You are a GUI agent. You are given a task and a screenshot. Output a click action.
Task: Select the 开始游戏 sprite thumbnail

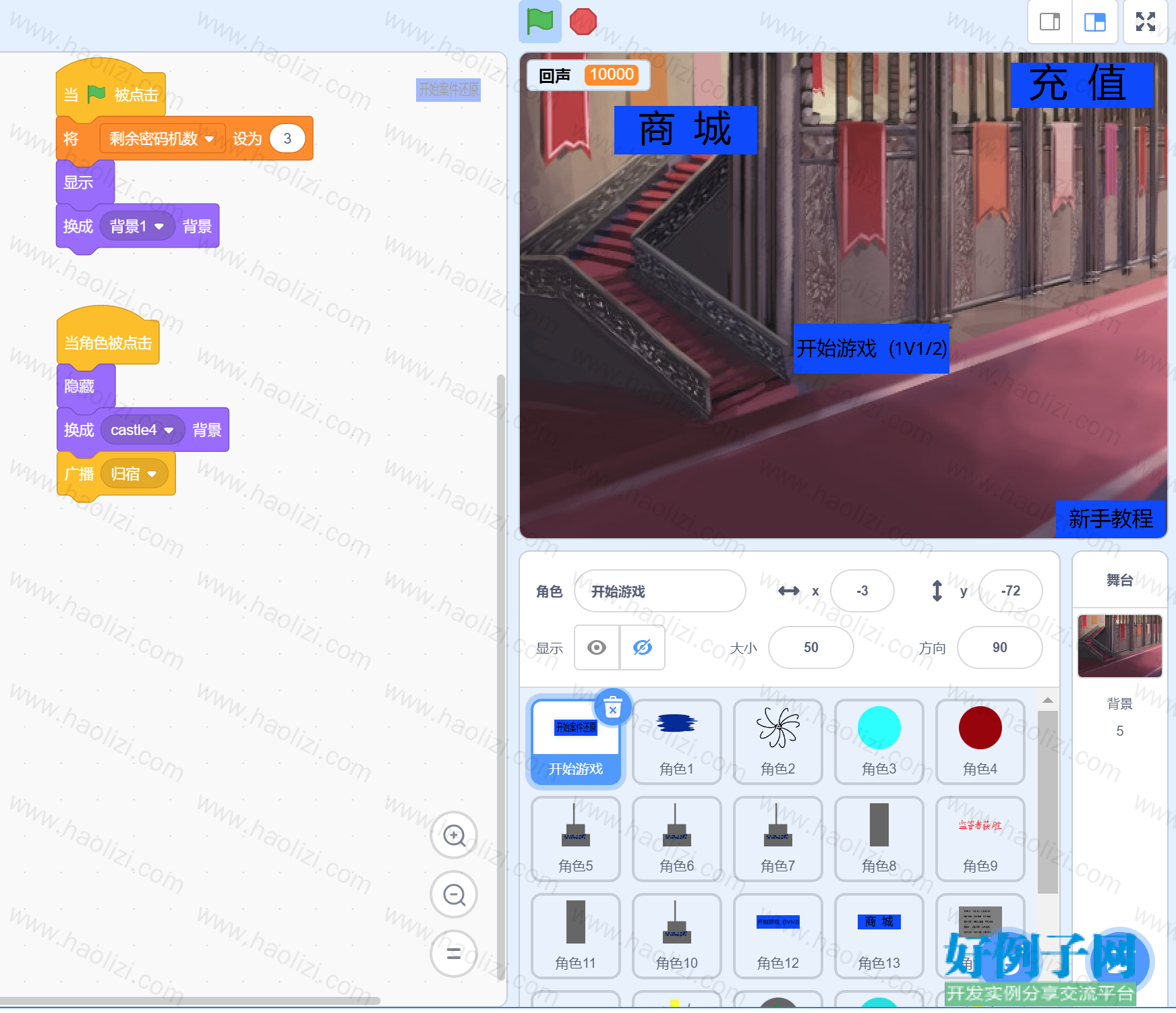(576, 742)
